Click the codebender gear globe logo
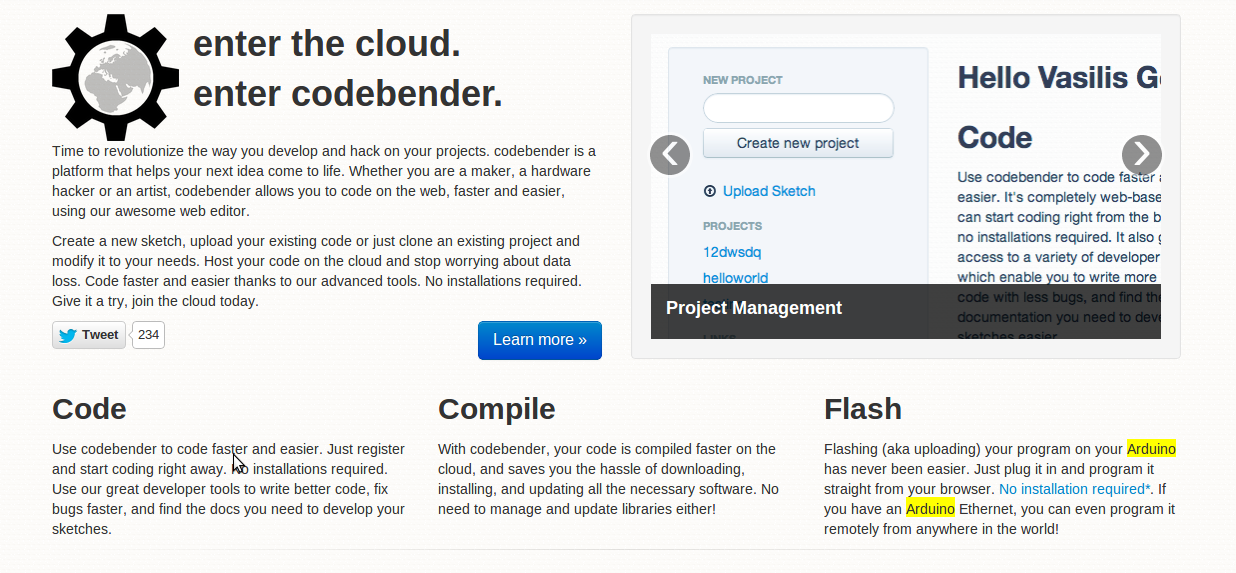 [115, 77]
